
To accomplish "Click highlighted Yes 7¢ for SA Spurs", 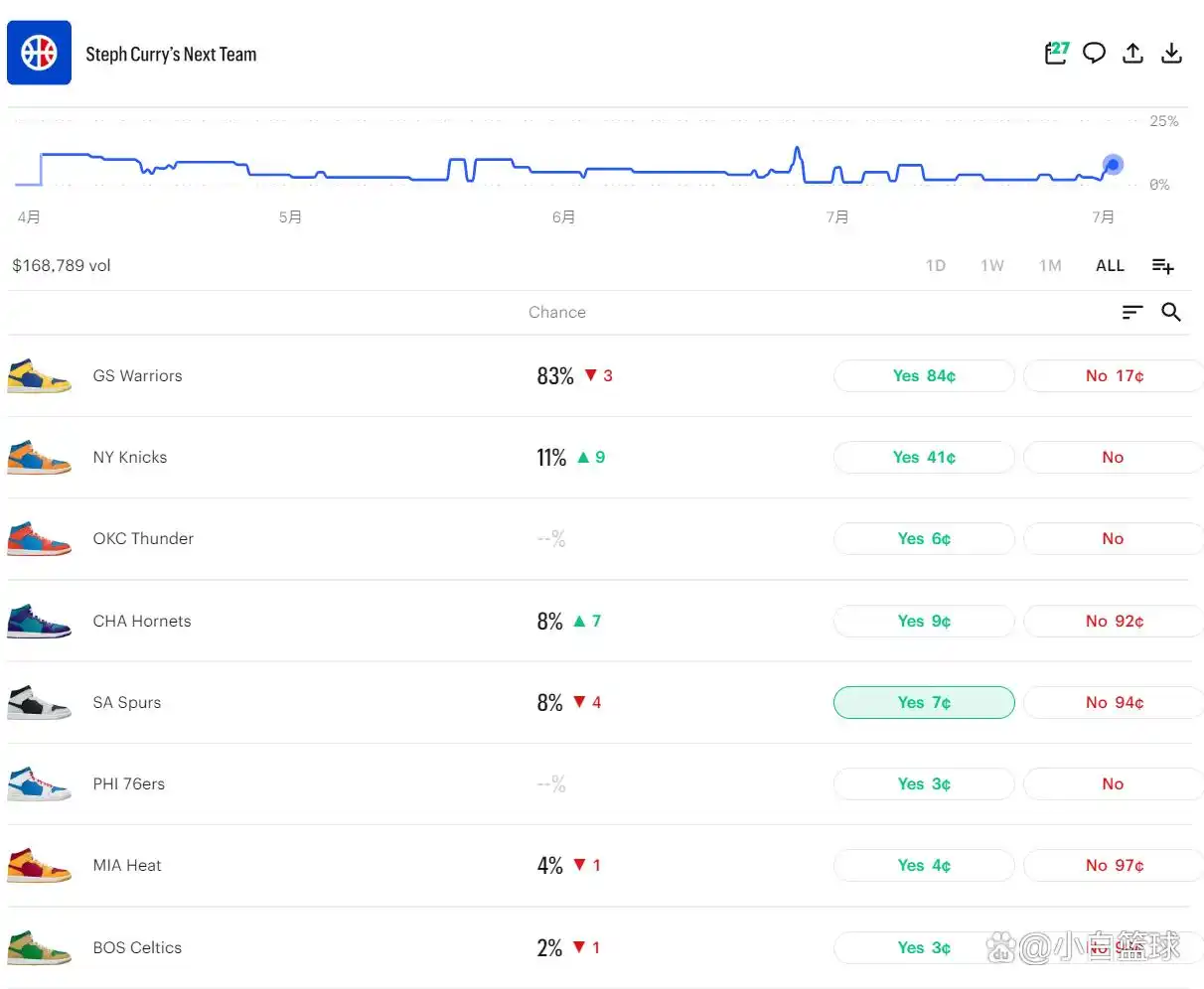I will pos(924,702).
